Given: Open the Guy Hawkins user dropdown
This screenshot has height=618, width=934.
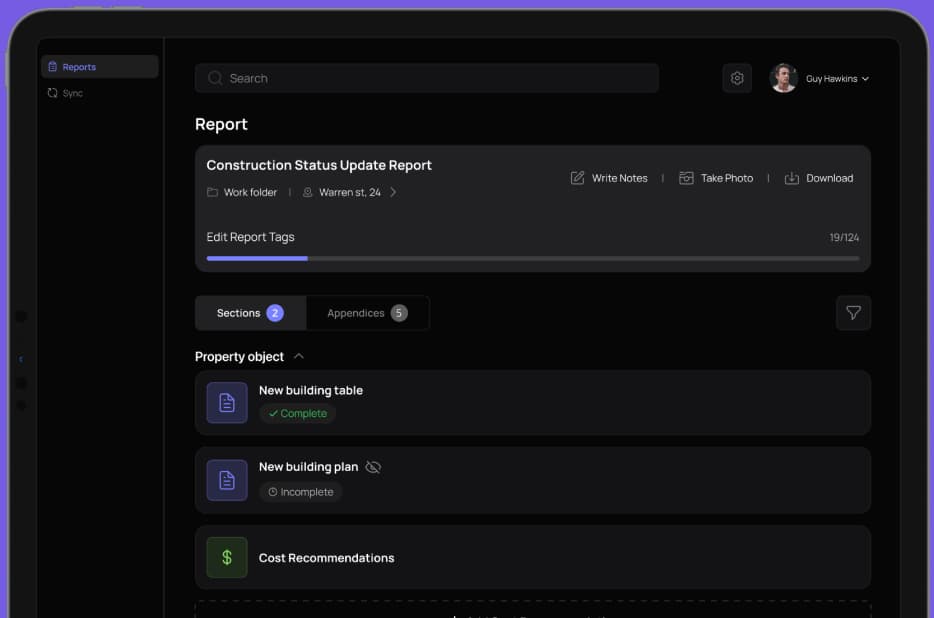Looking at the screenshot, I should [x=865, y=79].
